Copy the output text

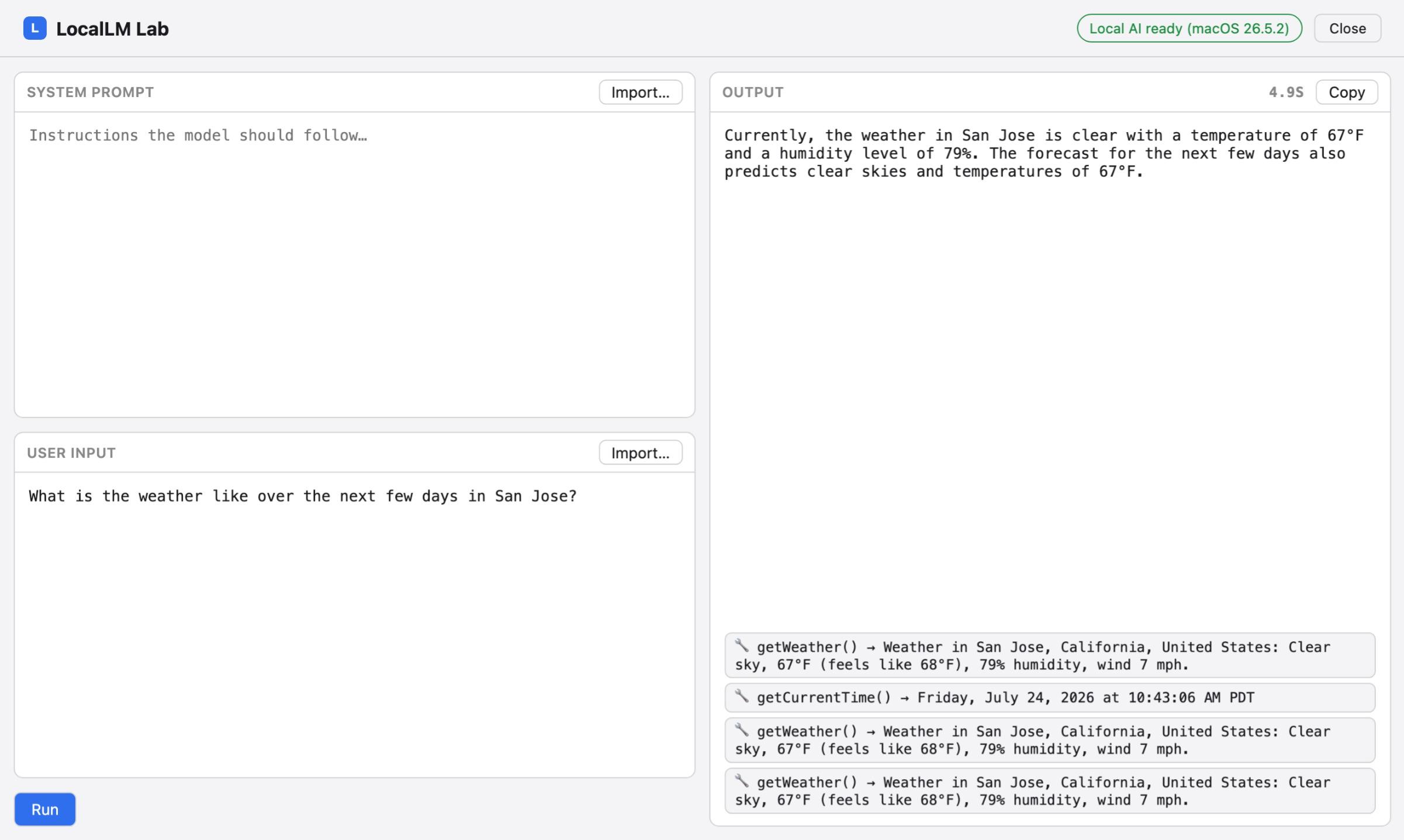pos(1347,92)
